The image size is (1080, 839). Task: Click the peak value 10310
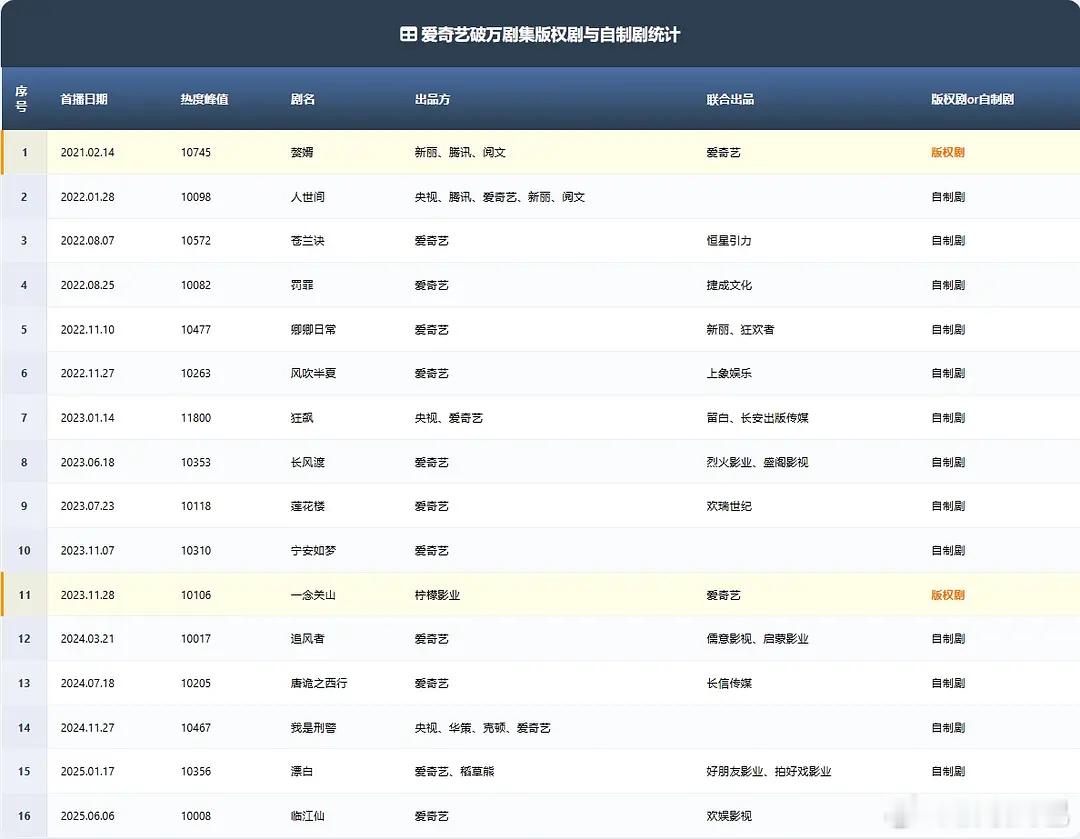pyautogui.click(x=196, y=550)
